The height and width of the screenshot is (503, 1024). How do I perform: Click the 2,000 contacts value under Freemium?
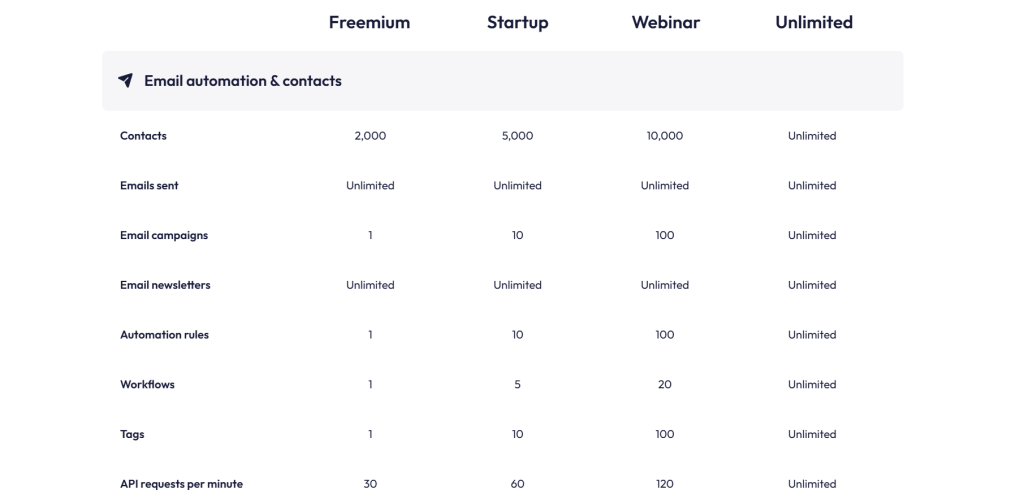coord(370,136)
